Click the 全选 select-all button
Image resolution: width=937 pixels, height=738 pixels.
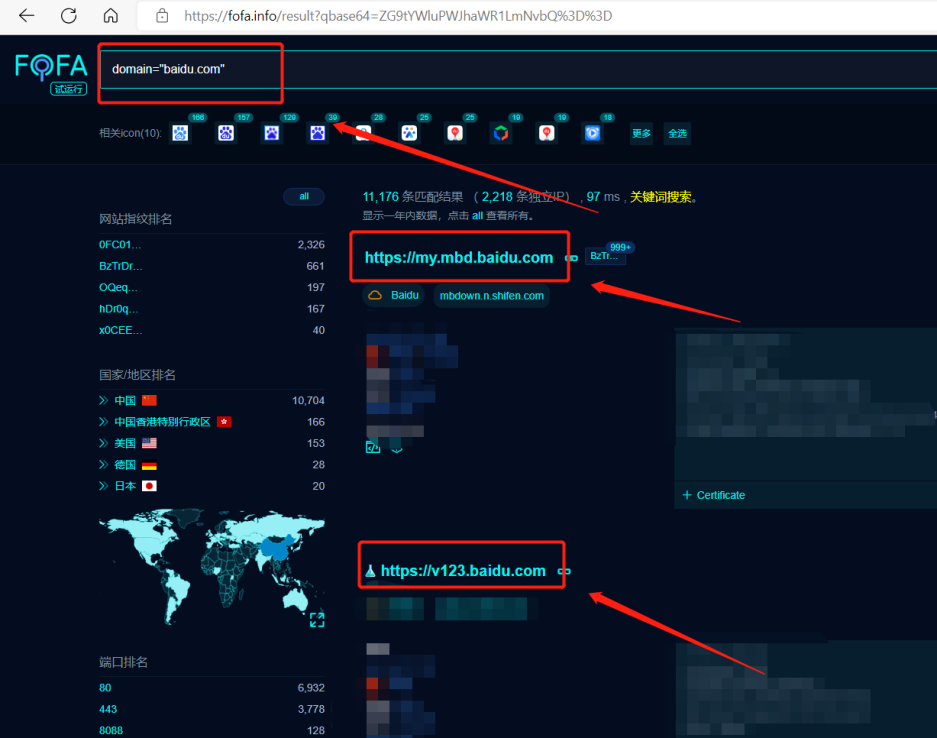[x=677, y=133]
